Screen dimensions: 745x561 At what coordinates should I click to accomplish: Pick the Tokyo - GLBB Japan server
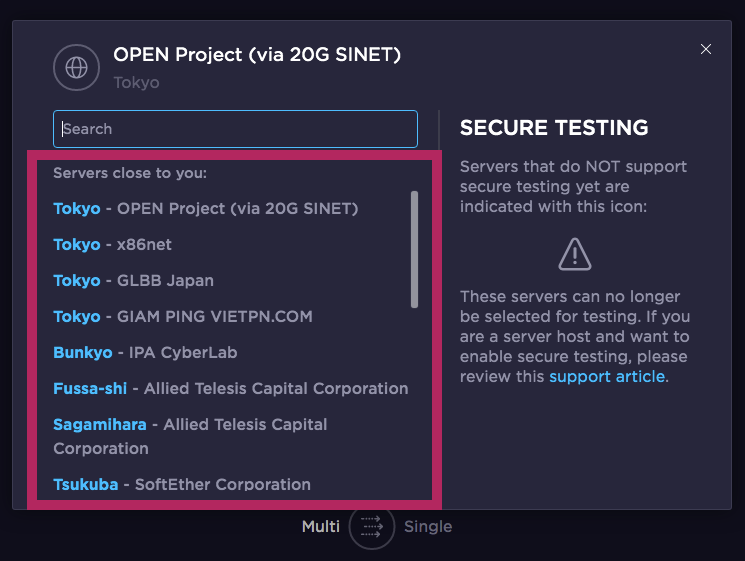pyautogui.click(x=133, y=281)
